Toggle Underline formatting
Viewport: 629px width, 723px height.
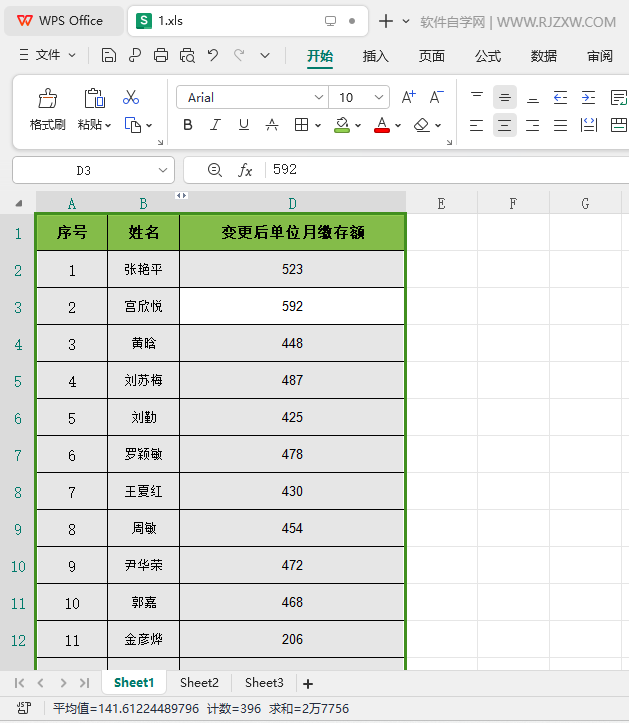tap(244, 125)
